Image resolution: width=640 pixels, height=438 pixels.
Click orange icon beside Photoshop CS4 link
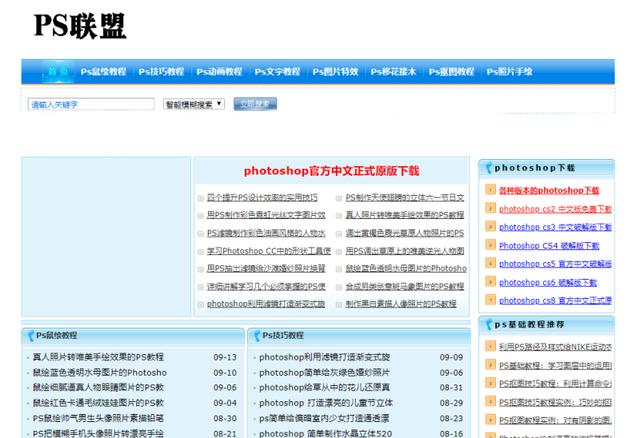click(x=490, y=245)
